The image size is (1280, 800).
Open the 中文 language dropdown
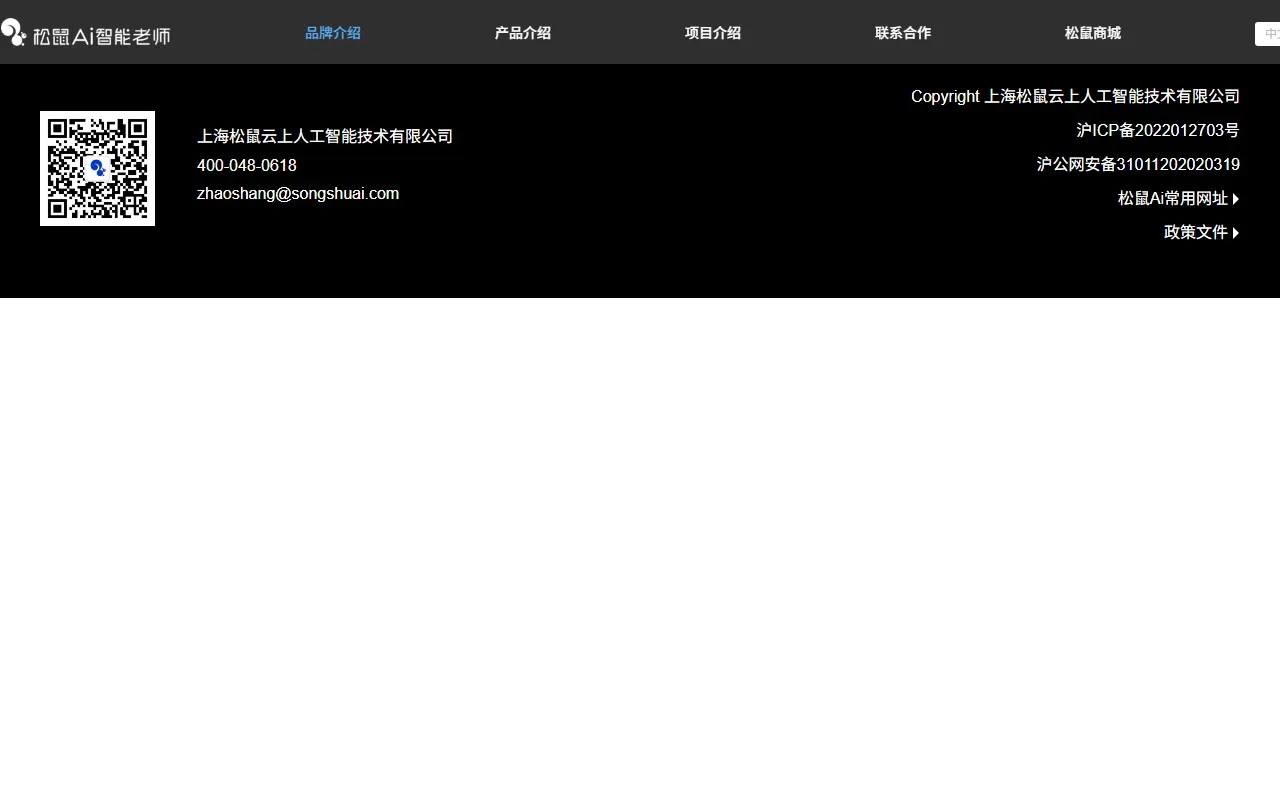(x=1268, y=34)
